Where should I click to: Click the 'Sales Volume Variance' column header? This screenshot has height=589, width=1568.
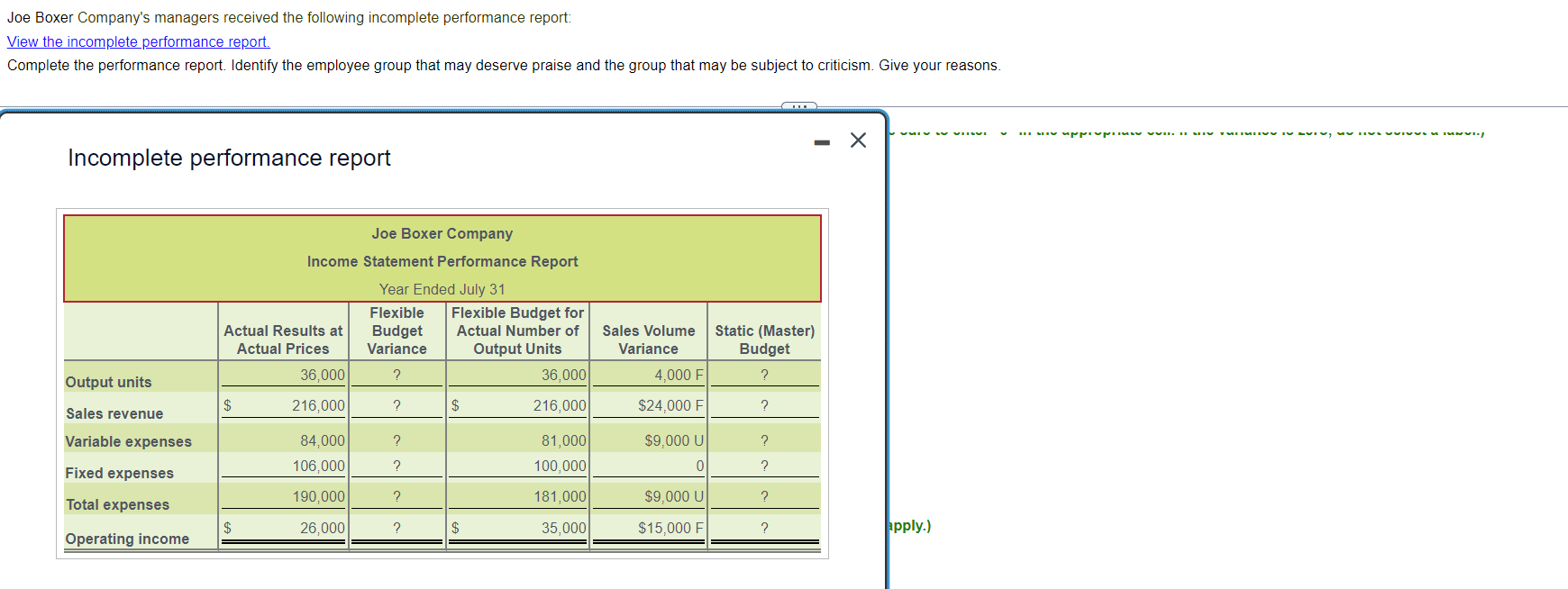tap(649, 340)
